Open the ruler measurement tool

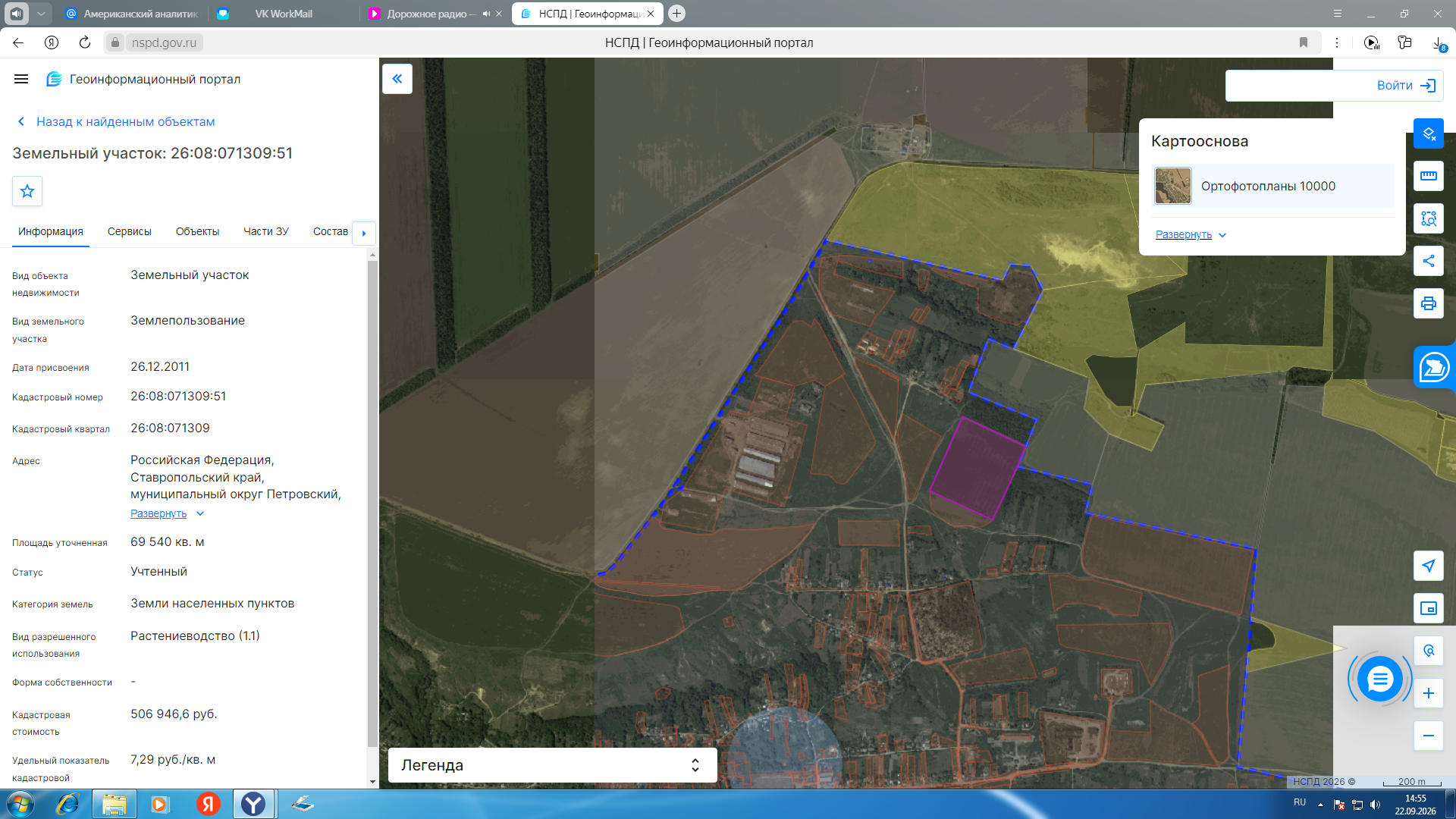1429,176
